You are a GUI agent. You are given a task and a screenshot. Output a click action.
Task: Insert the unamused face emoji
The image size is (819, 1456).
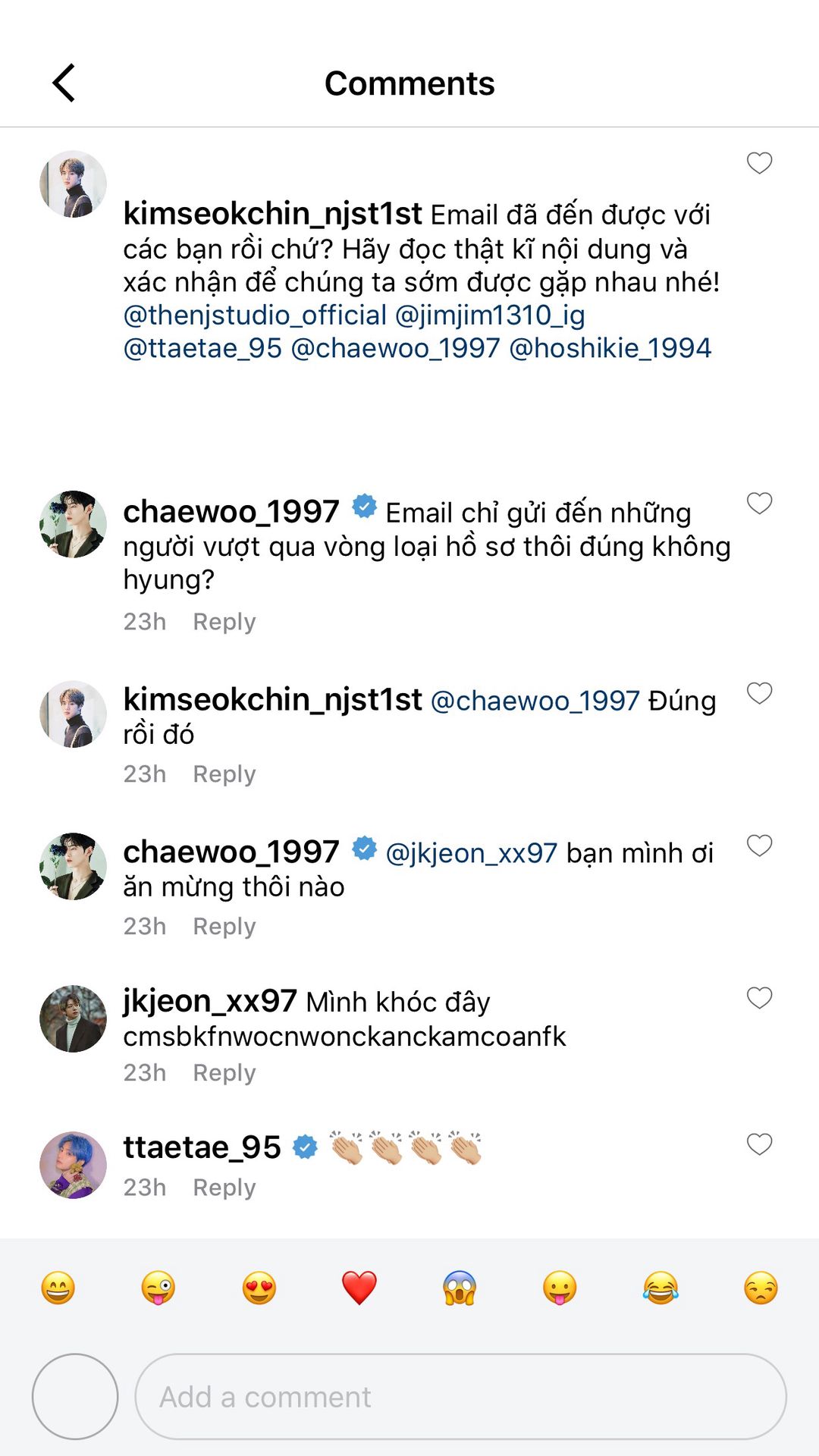(761, 1288)
